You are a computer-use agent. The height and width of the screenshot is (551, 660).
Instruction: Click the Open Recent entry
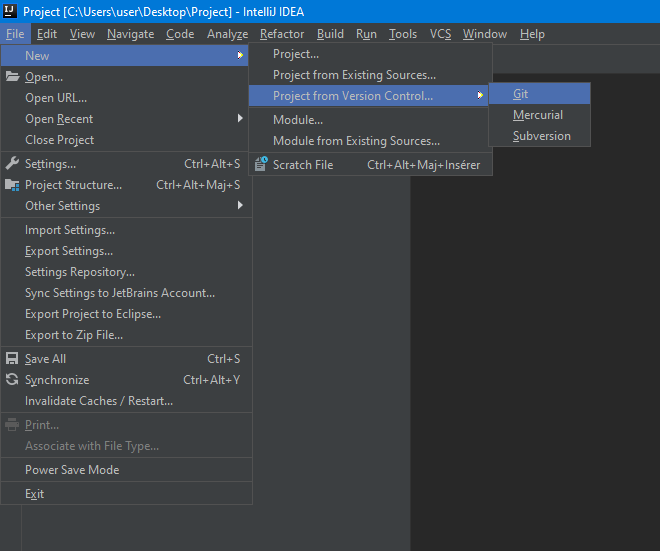coord(126,119)
